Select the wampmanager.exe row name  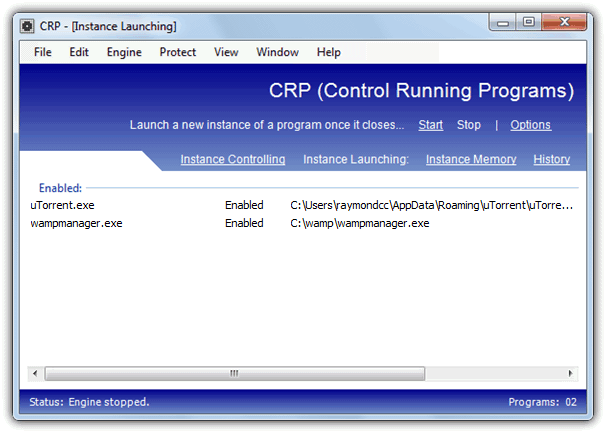pos(76,223)
